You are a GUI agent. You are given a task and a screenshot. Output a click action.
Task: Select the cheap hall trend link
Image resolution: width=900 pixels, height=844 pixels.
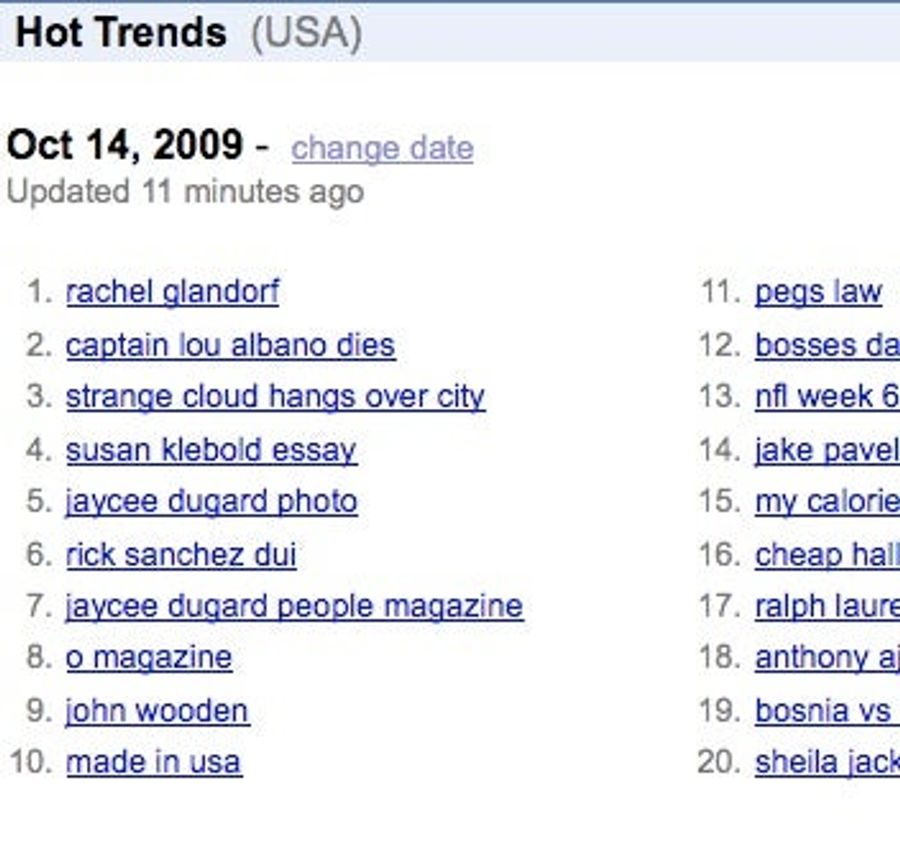827,555
